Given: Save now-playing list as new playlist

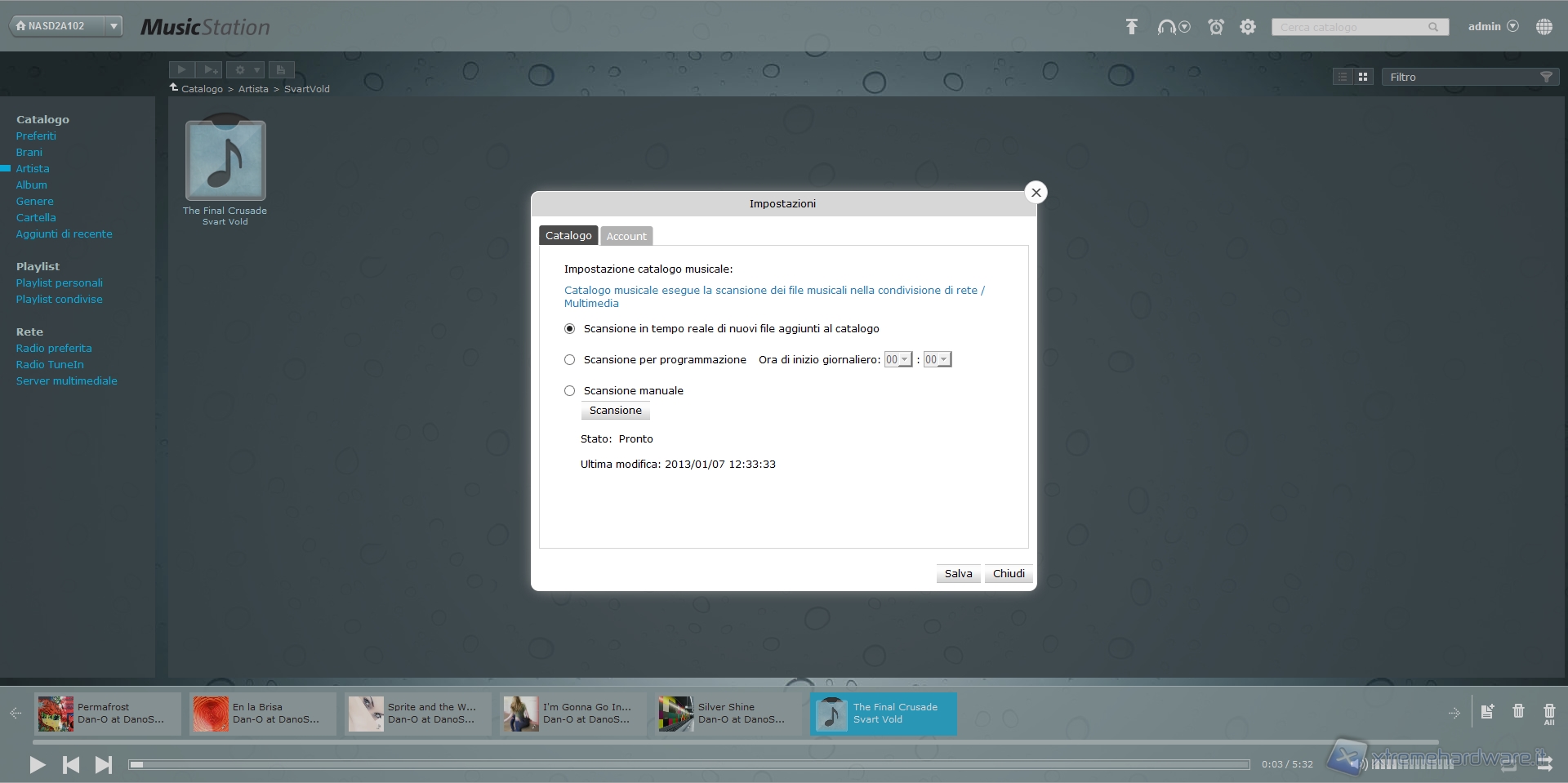Looking at the screenshot, I should [1487, 711].
